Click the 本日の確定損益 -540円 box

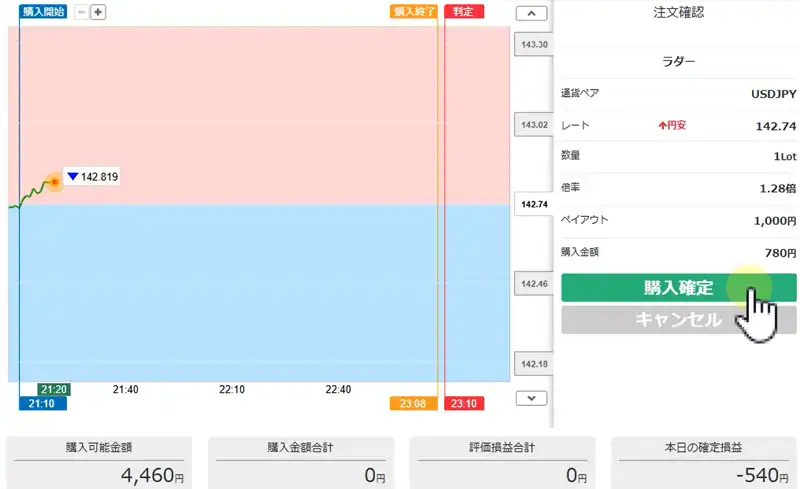tap(704, 462)
